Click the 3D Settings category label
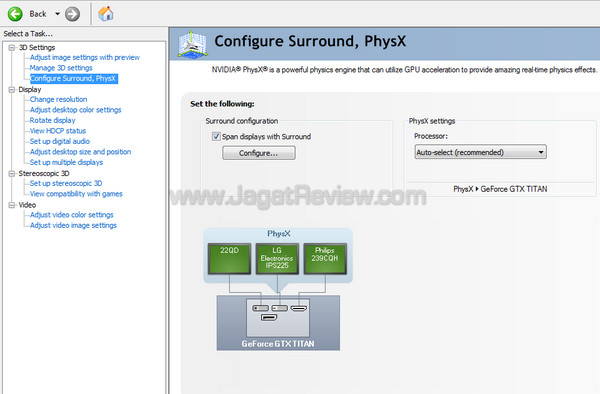Screen dimensions: 600x394 pyautogui.click(x=37, y=47)
